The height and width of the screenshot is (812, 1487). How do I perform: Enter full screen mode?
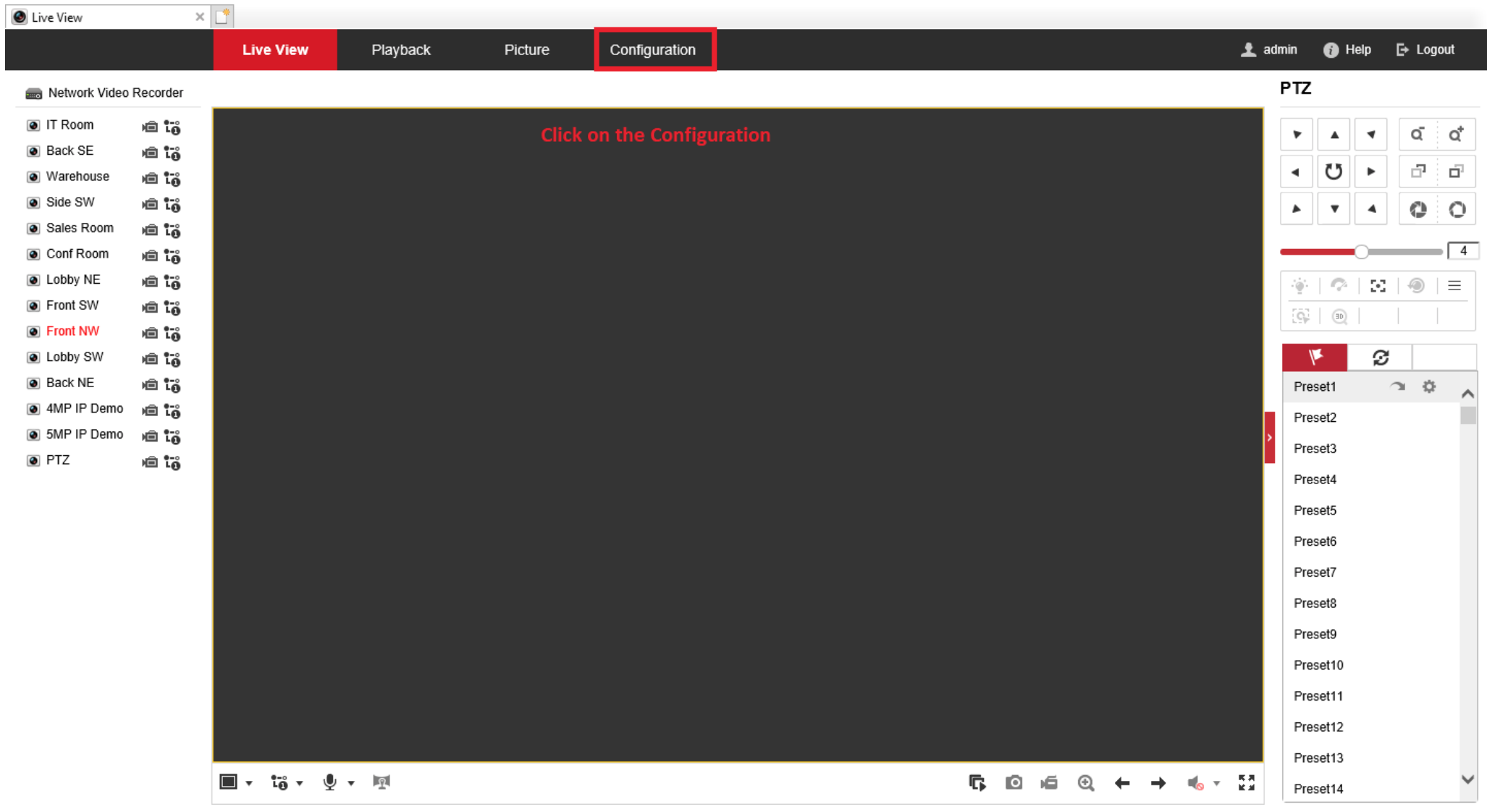1247,782
